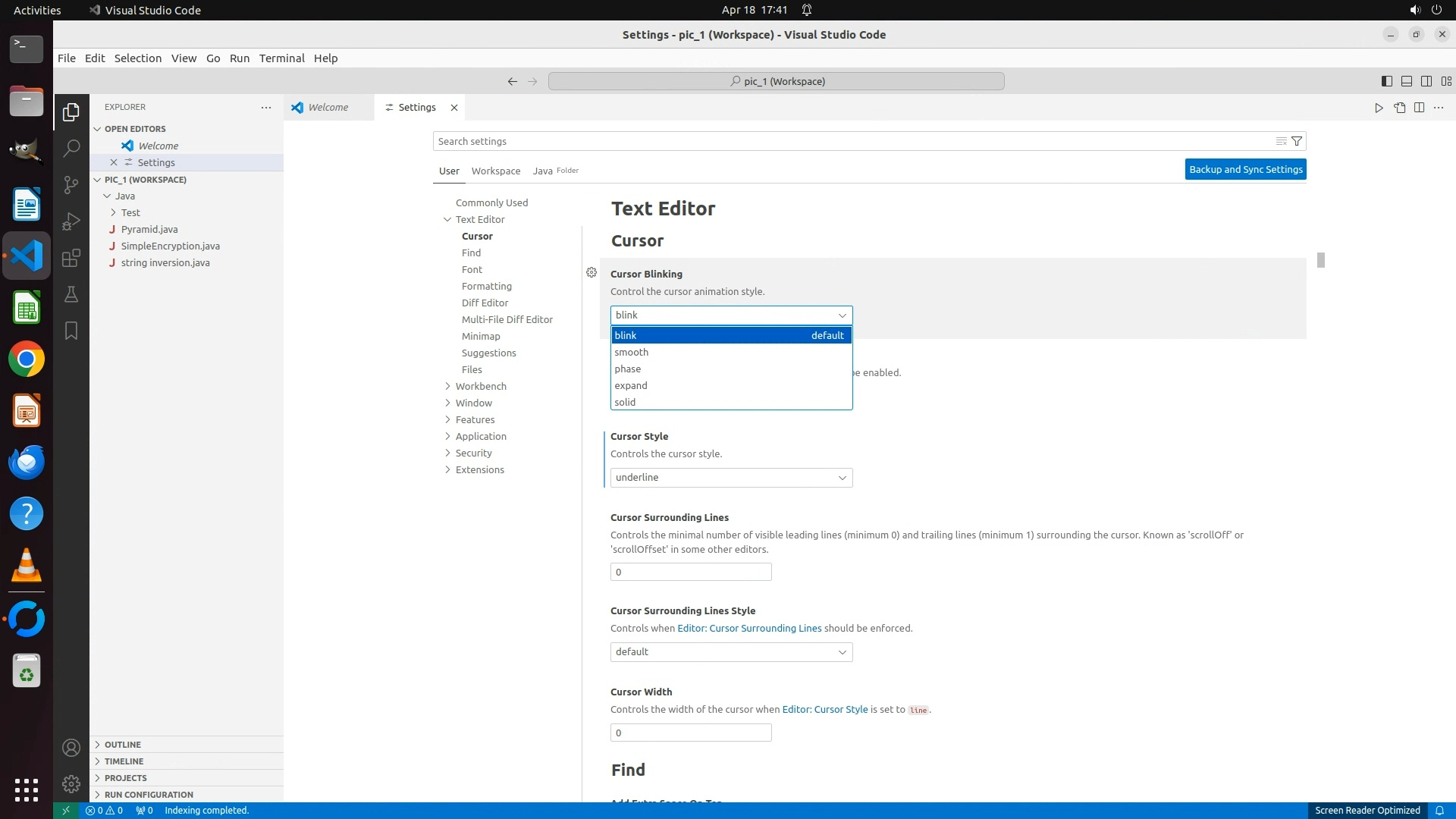Toggle Secondary Side Bar layout icon
This screenshot has width=1456, height=819.
coord(1426,81)
